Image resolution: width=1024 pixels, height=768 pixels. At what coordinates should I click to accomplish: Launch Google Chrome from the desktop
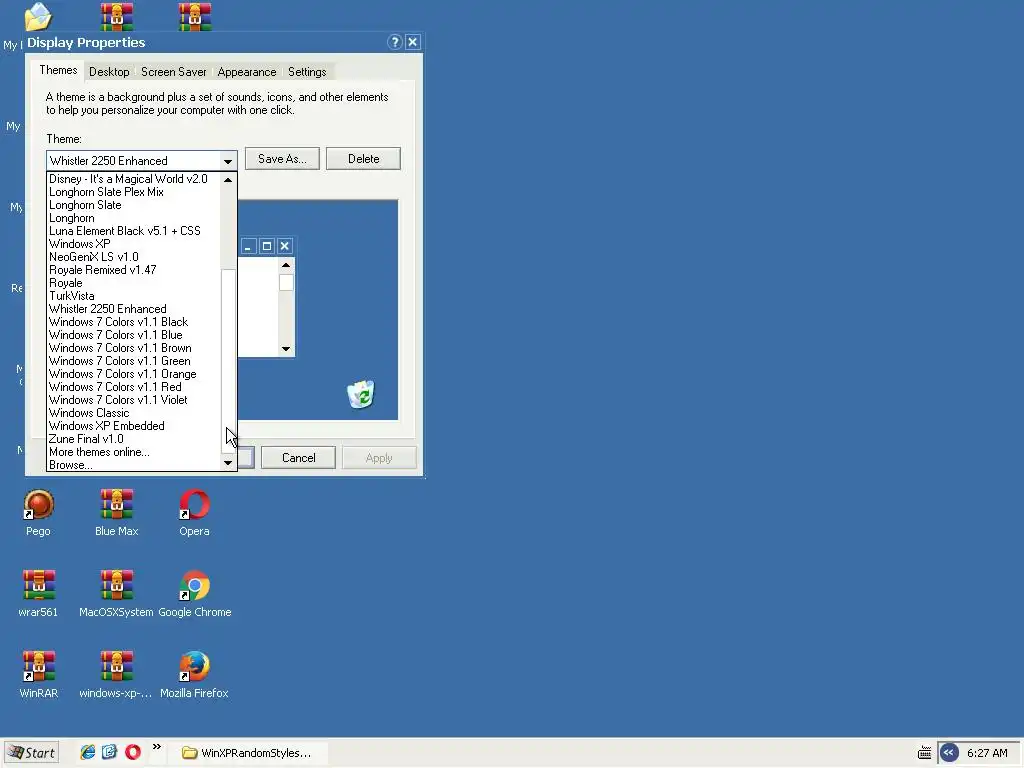[195, 586]
